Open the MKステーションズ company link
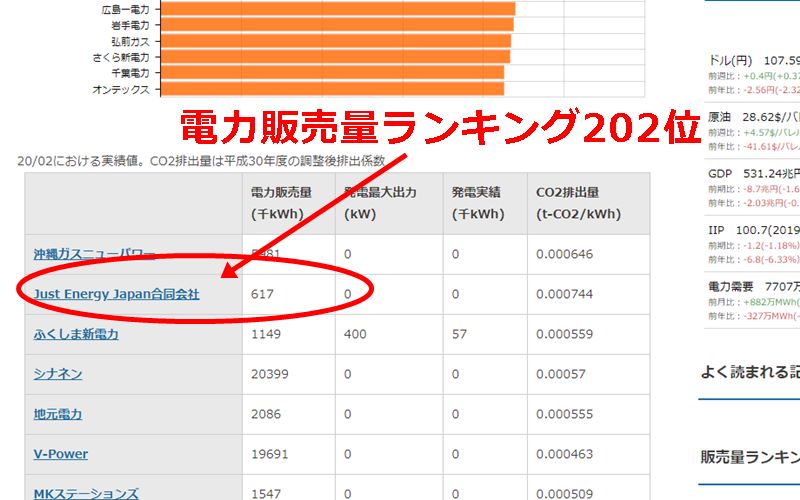The height and width of the screenshot is (500, 800). (86, 494)
